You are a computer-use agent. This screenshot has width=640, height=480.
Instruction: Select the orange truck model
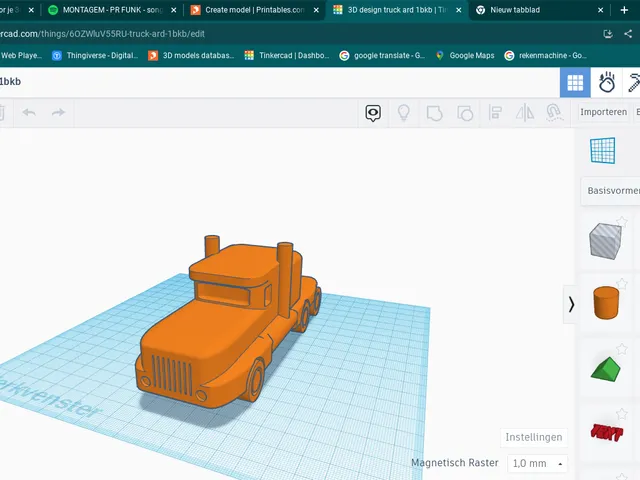pyautogui.click(x=229, y=322)
